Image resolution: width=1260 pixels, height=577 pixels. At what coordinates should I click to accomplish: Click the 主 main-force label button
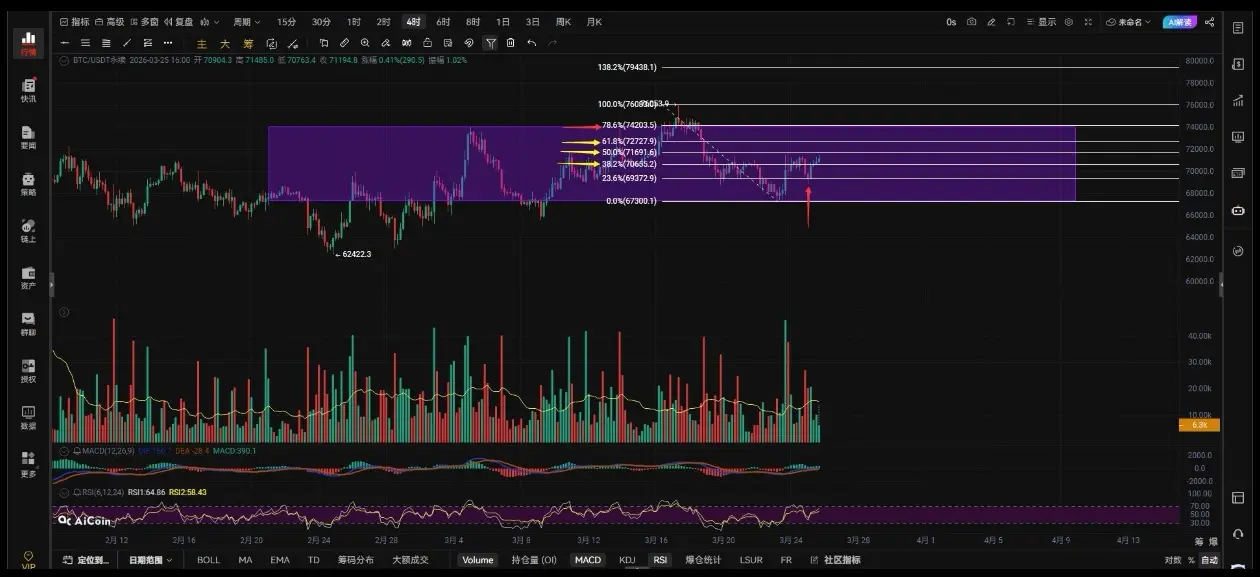[x=202, y=43]
